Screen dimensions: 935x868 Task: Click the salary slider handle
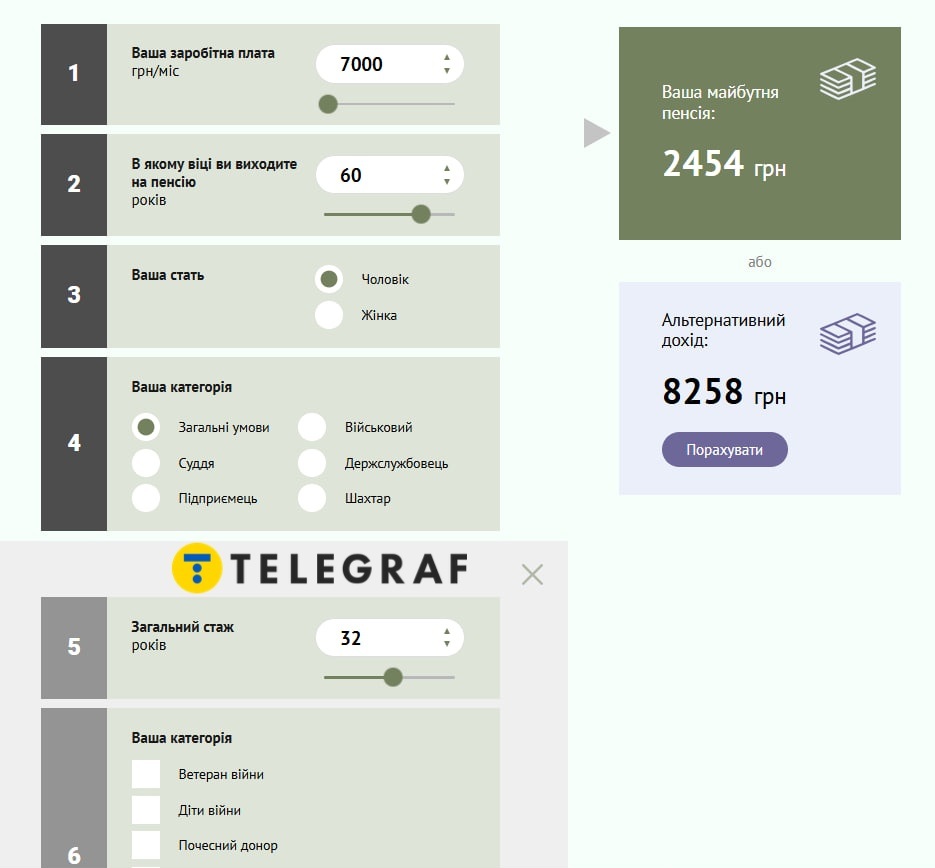coord(328,104)
